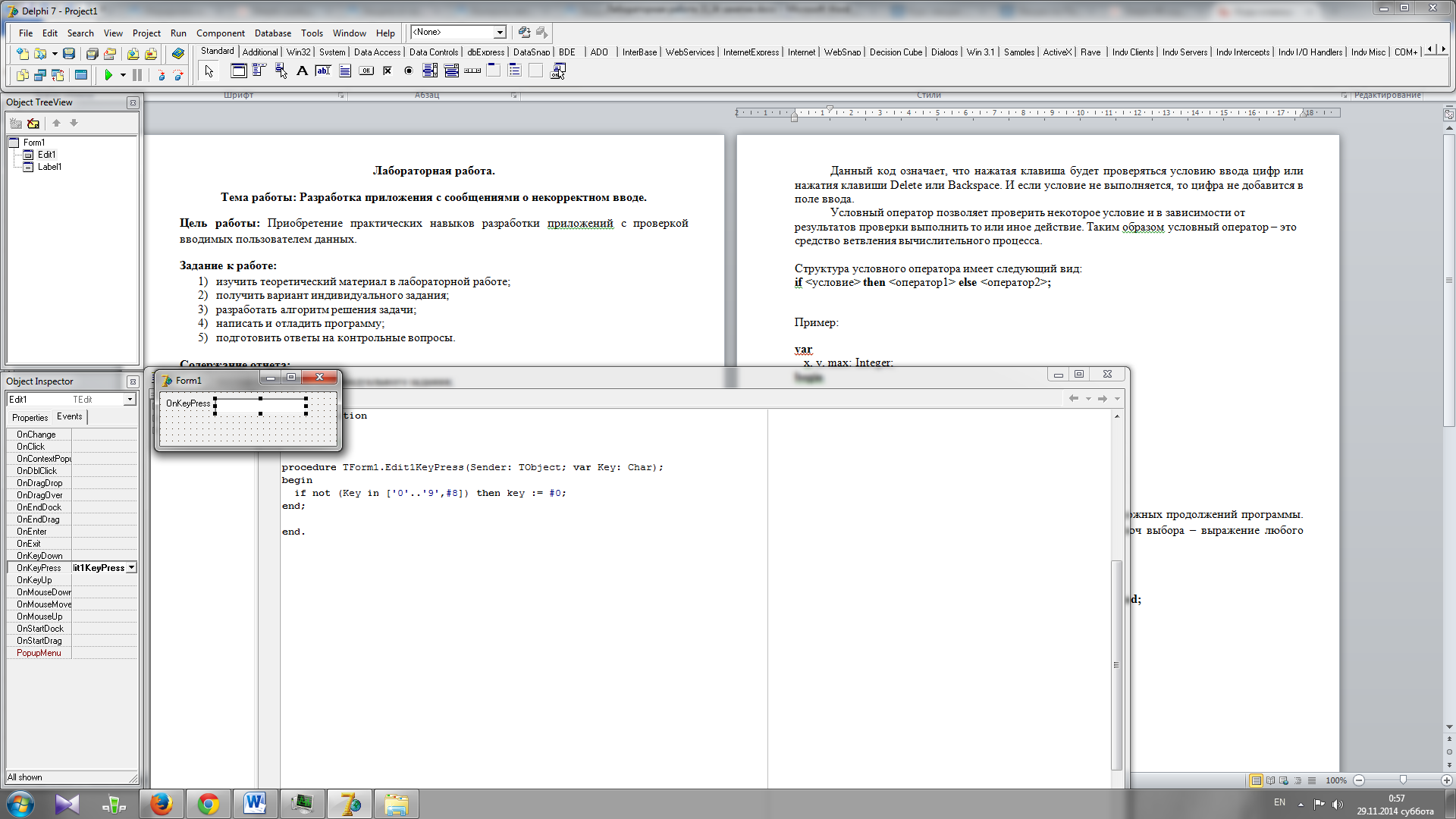Open the Component menu
Screen dimensions: 1456x819
(x=221, y=33)
